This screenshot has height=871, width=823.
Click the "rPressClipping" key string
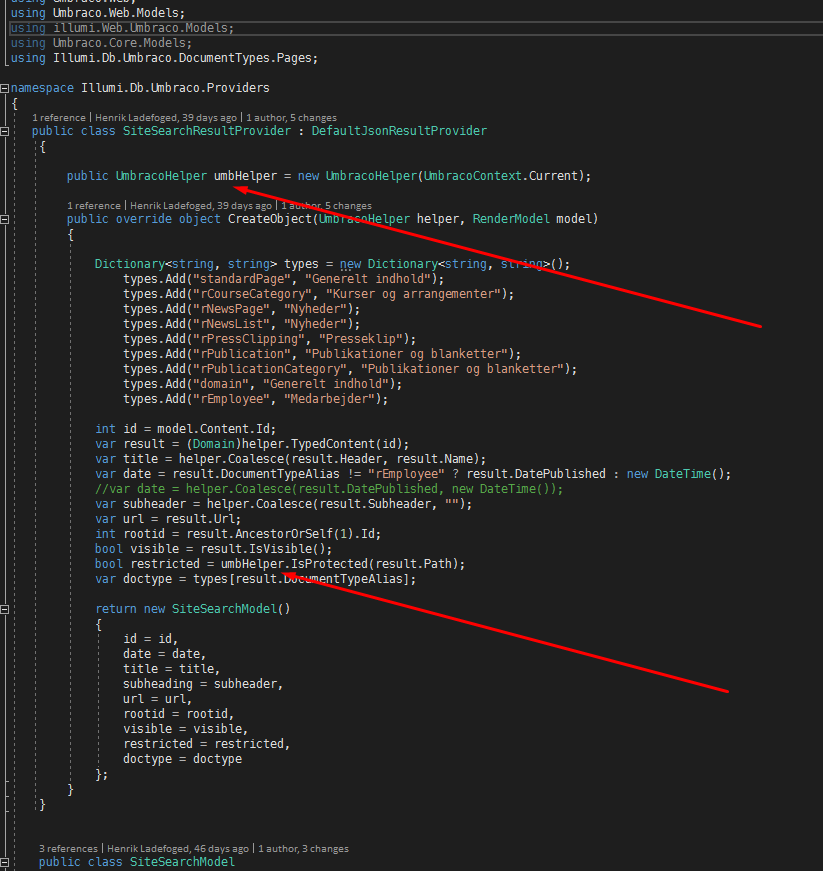[249, 339]
